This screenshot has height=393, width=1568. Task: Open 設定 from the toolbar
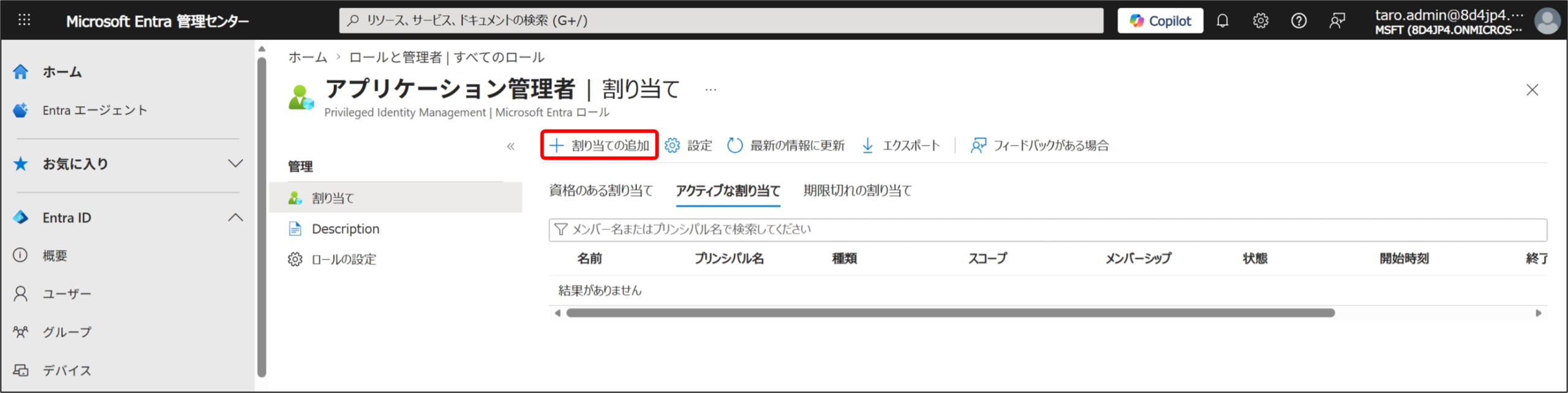point(688,145)
